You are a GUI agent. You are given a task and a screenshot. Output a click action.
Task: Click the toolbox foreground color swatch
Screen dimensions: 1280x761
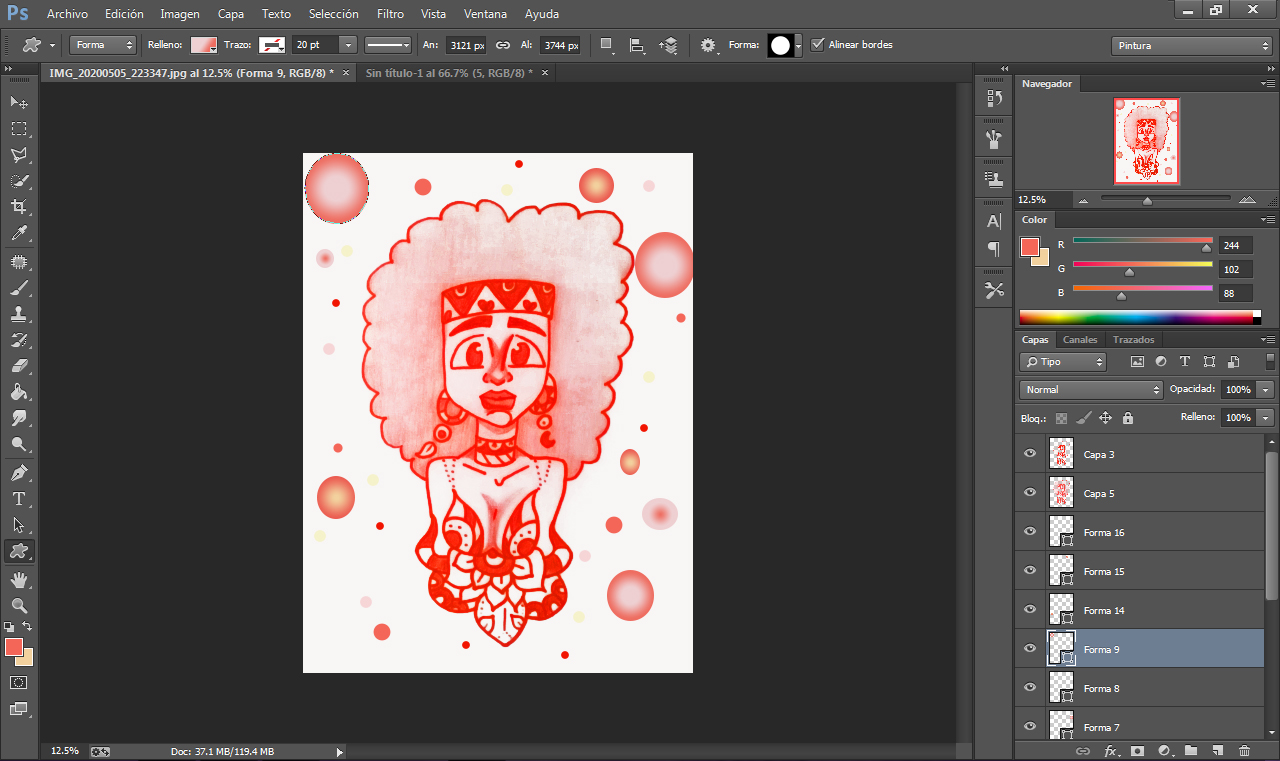point(13,647)
